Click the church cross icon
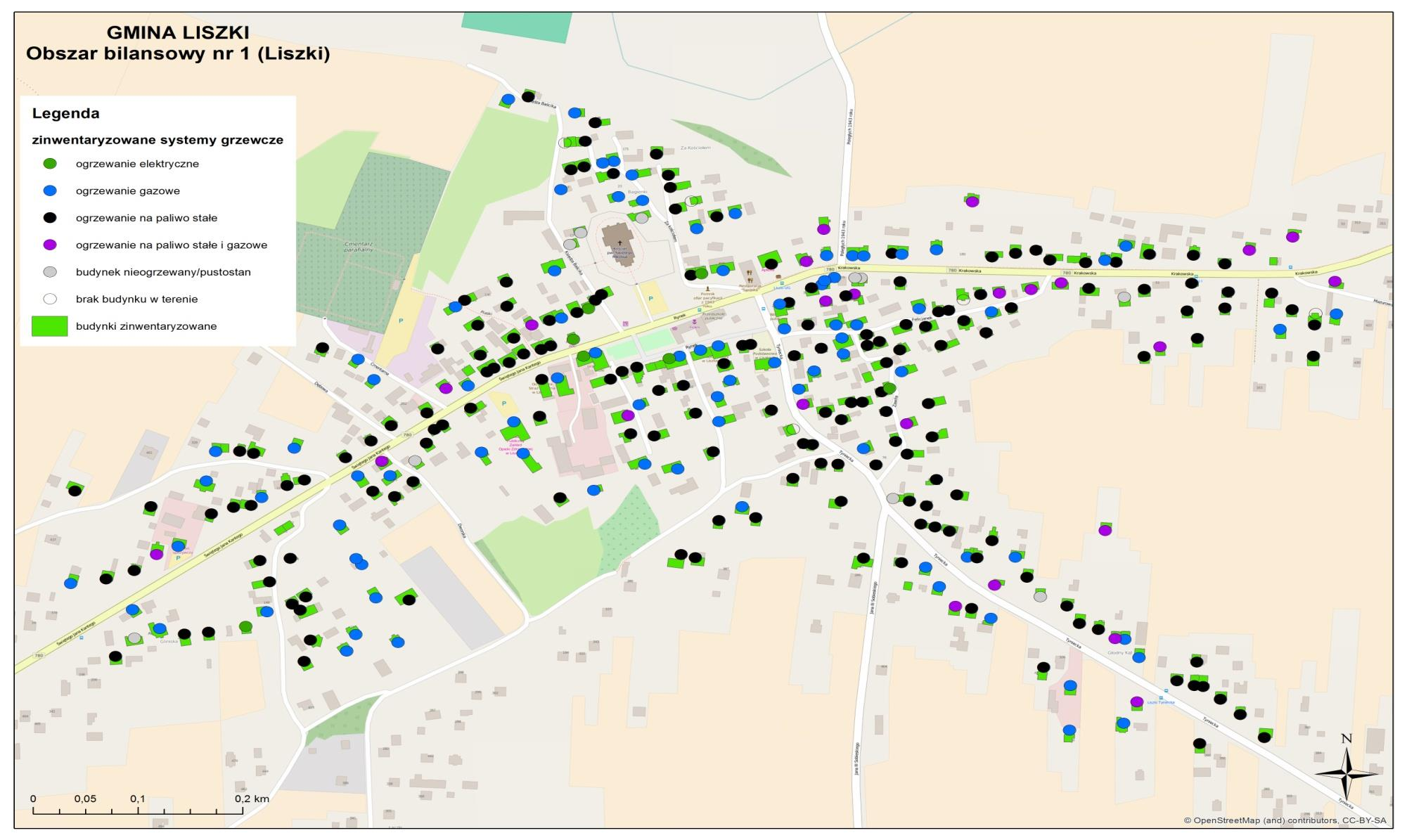 [x=619, y=243]
